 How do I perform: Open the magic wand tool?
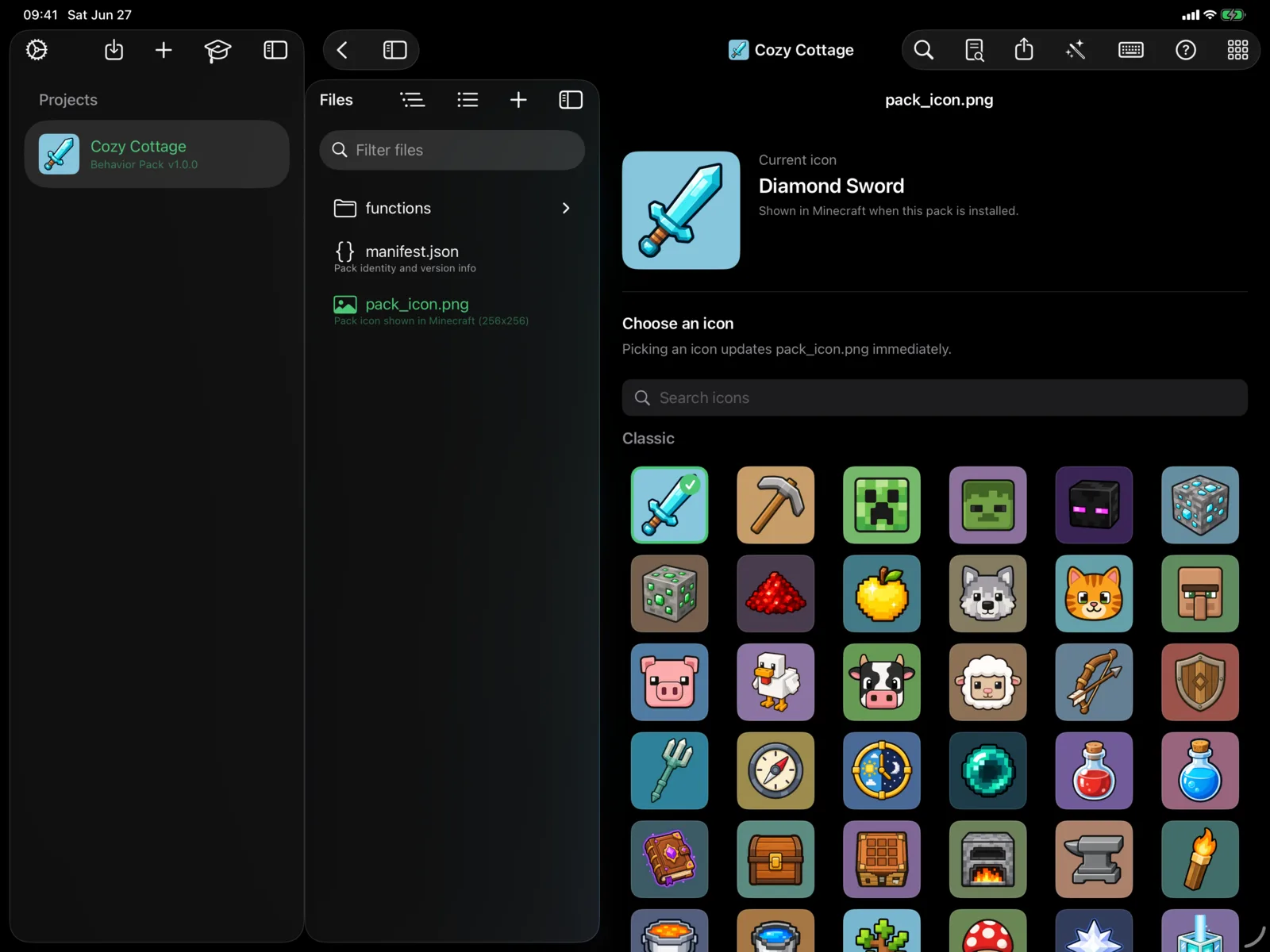pyautogui.click(x=1075, y=50)
